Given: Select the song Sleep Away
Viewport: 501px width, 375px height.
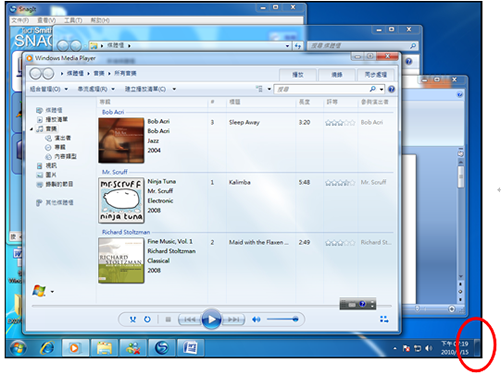Looking at the screenshot, I should [x=244, y=122].
